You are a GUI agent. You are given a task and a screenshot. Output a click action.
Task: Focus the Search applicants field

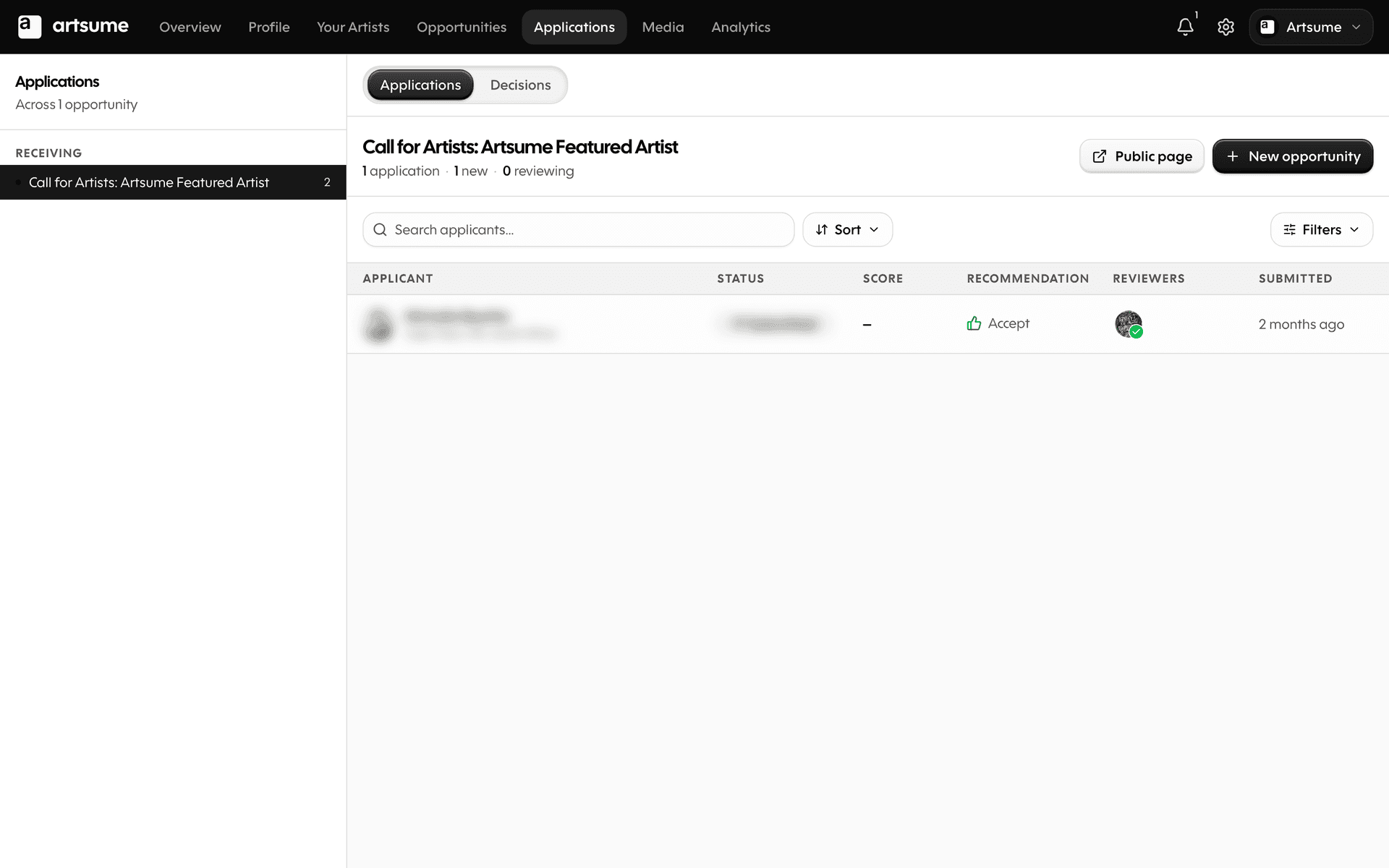579,229
